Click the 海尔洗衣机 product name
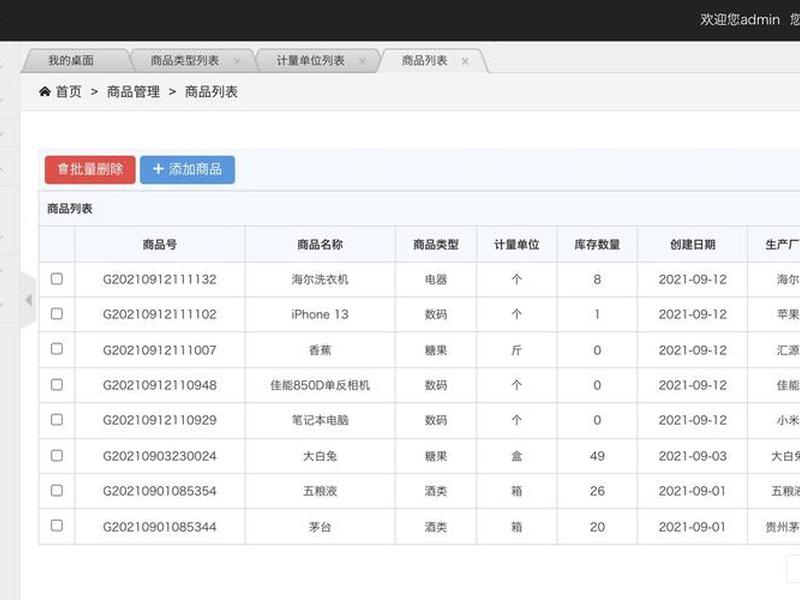The image size is (800, 600). pyautogui.click(x=320, y=280)
